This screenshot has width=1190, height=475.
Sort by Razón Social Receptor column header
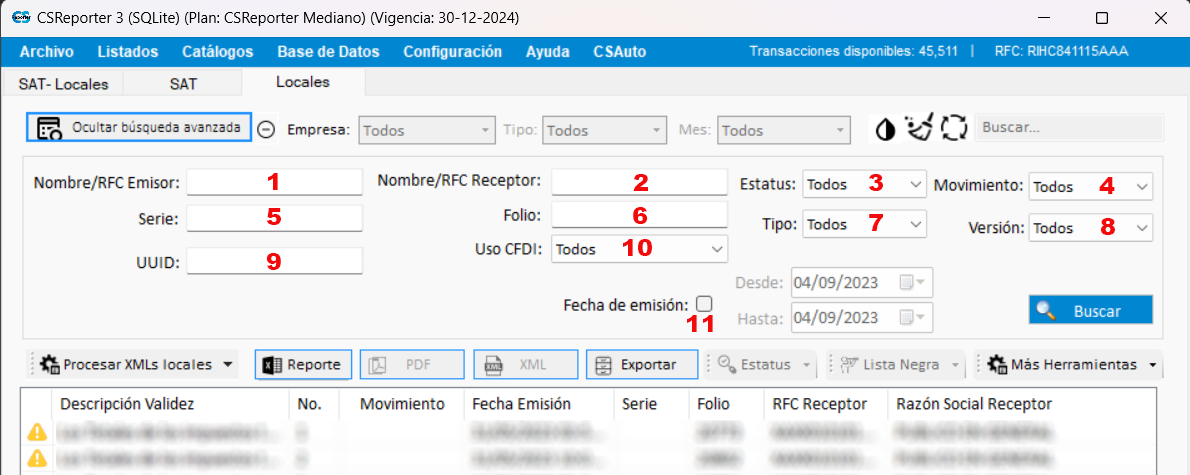[1021, 404]
